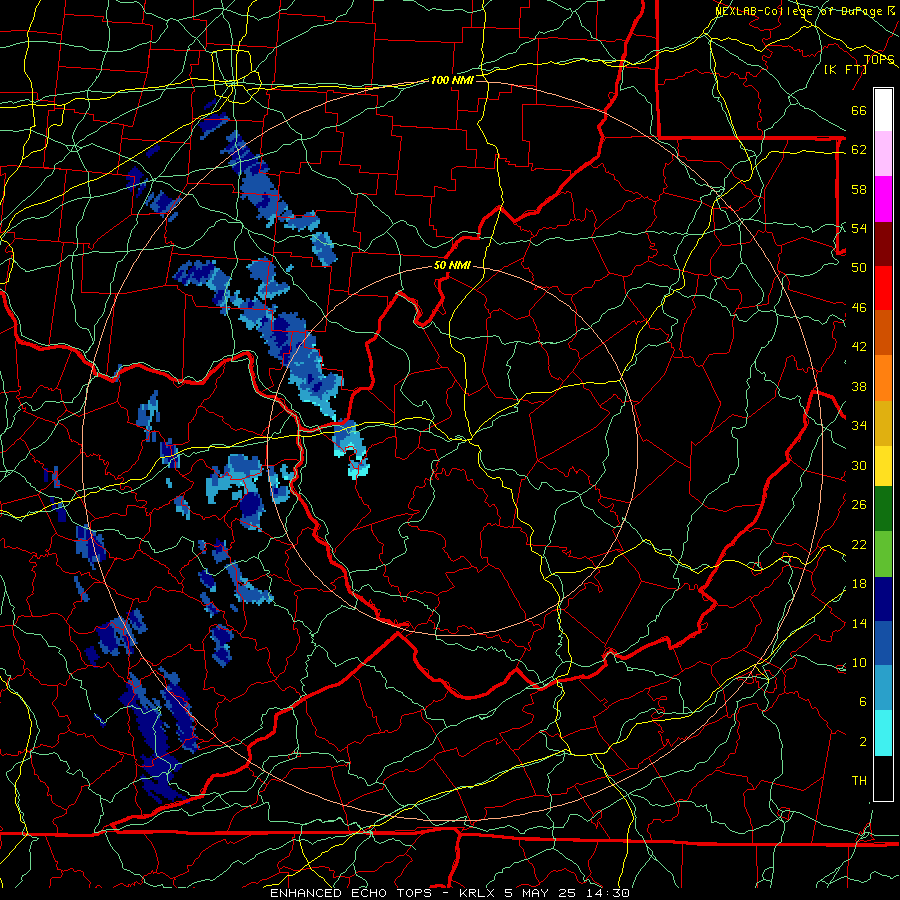The width and height of the screenshot is (900, 900).
Task: Select the '2' scale label
Action: (x=862, y=741)
